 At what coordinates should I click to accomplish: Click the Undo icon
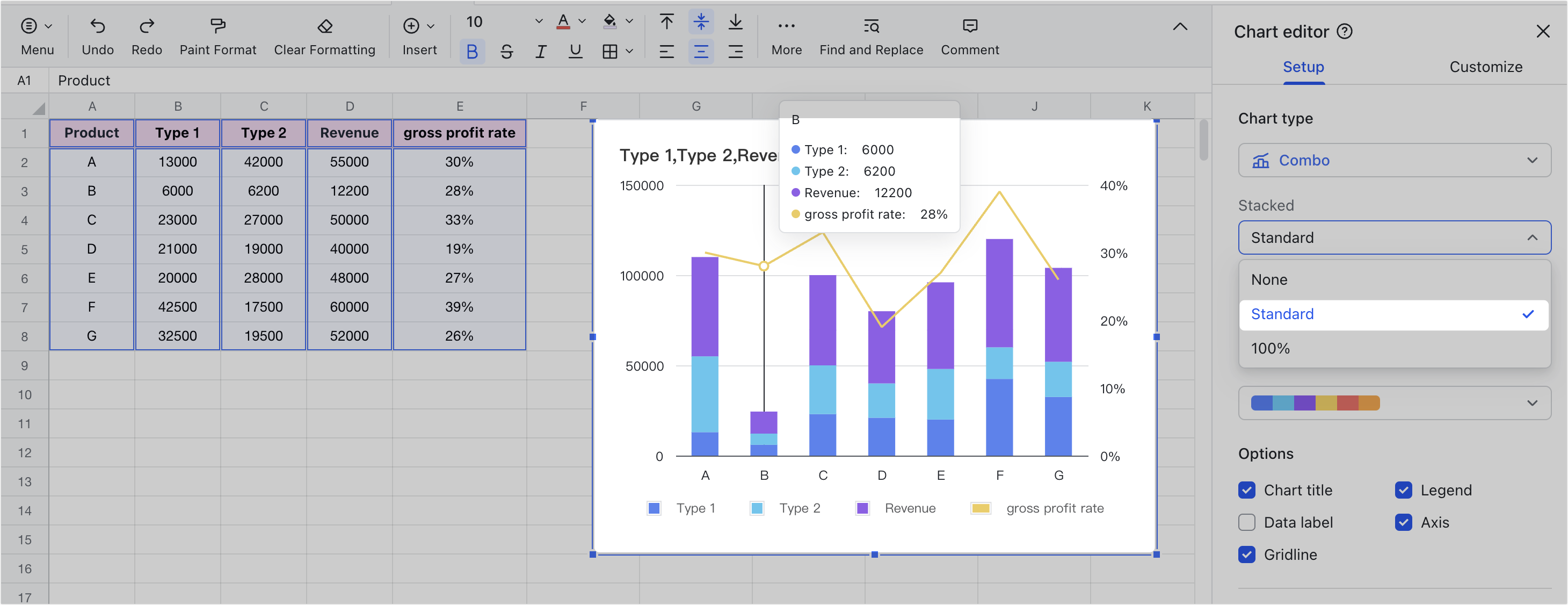[97, 26]
